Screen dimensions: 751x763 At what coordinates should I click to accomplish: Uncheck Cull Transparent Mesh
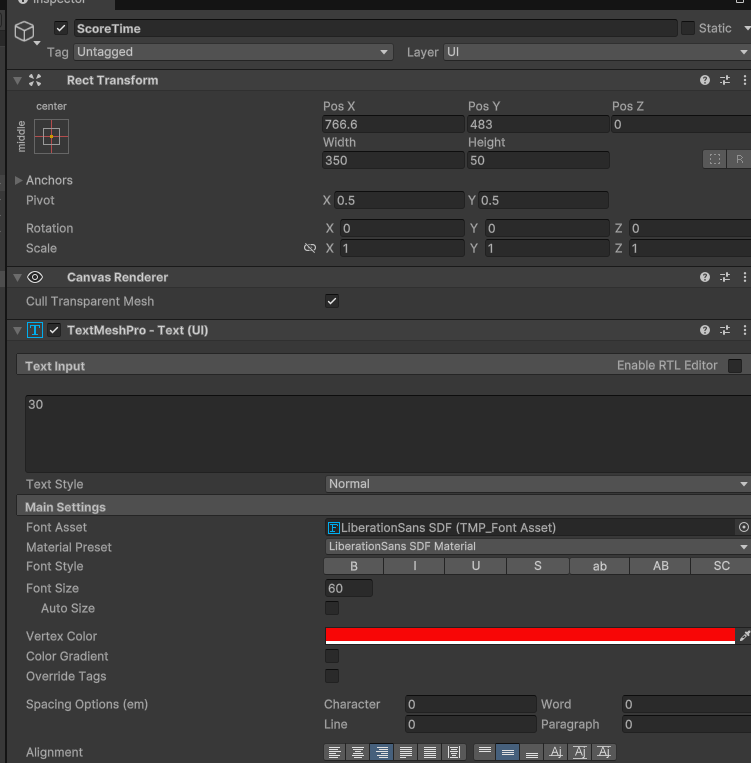[x=332, y=301]
